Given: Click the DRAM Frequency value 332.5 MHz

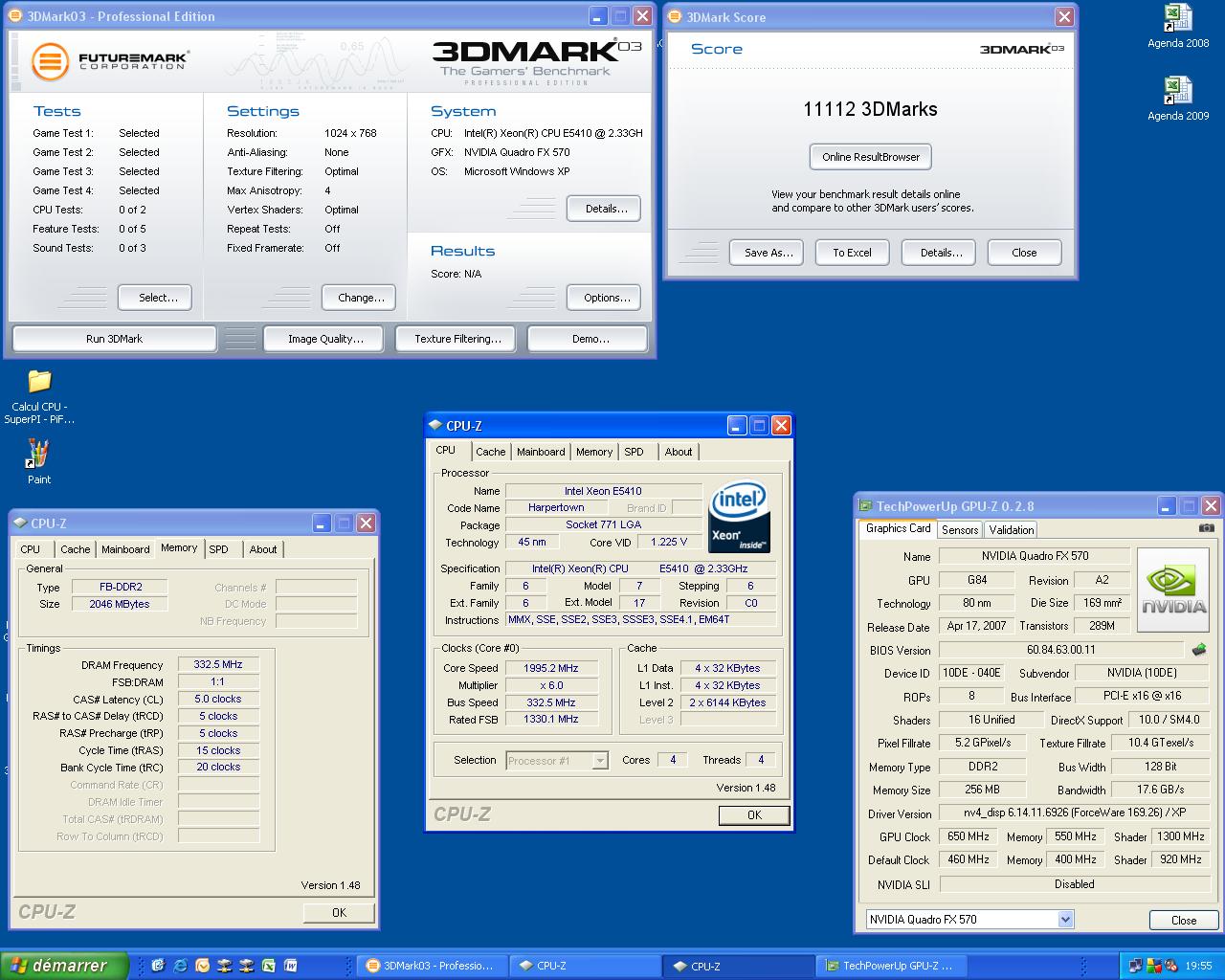Looking at the screenshot, I should pos(218,664).
